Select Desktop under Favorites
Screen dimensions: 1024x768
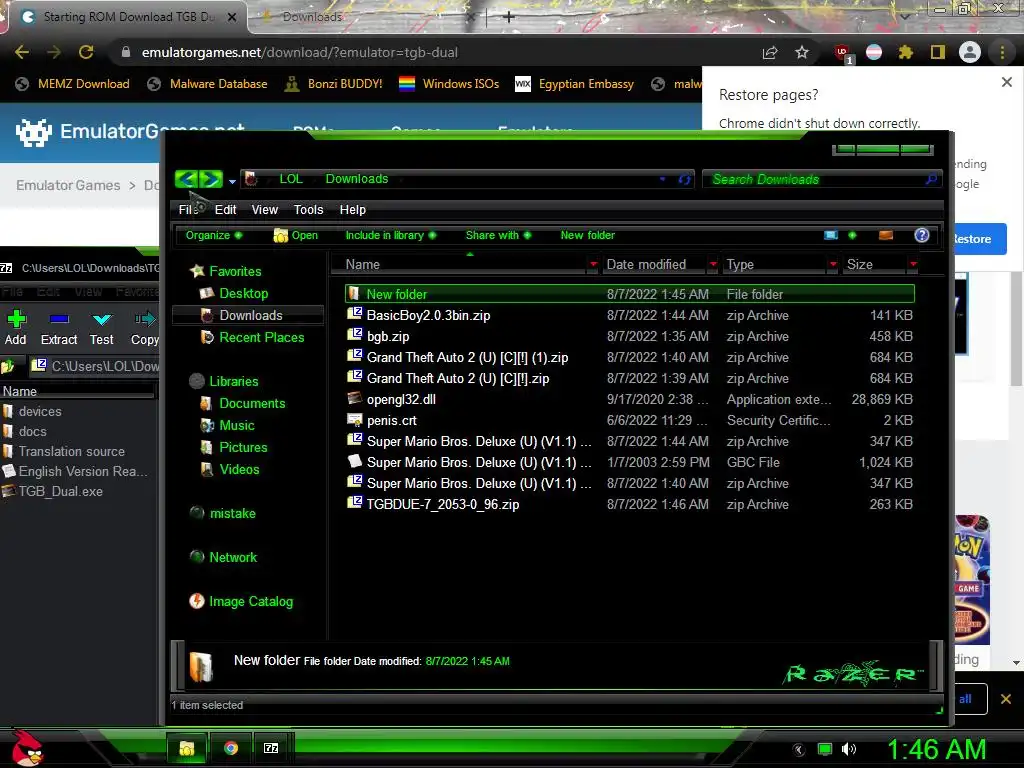tap(244, 293)
